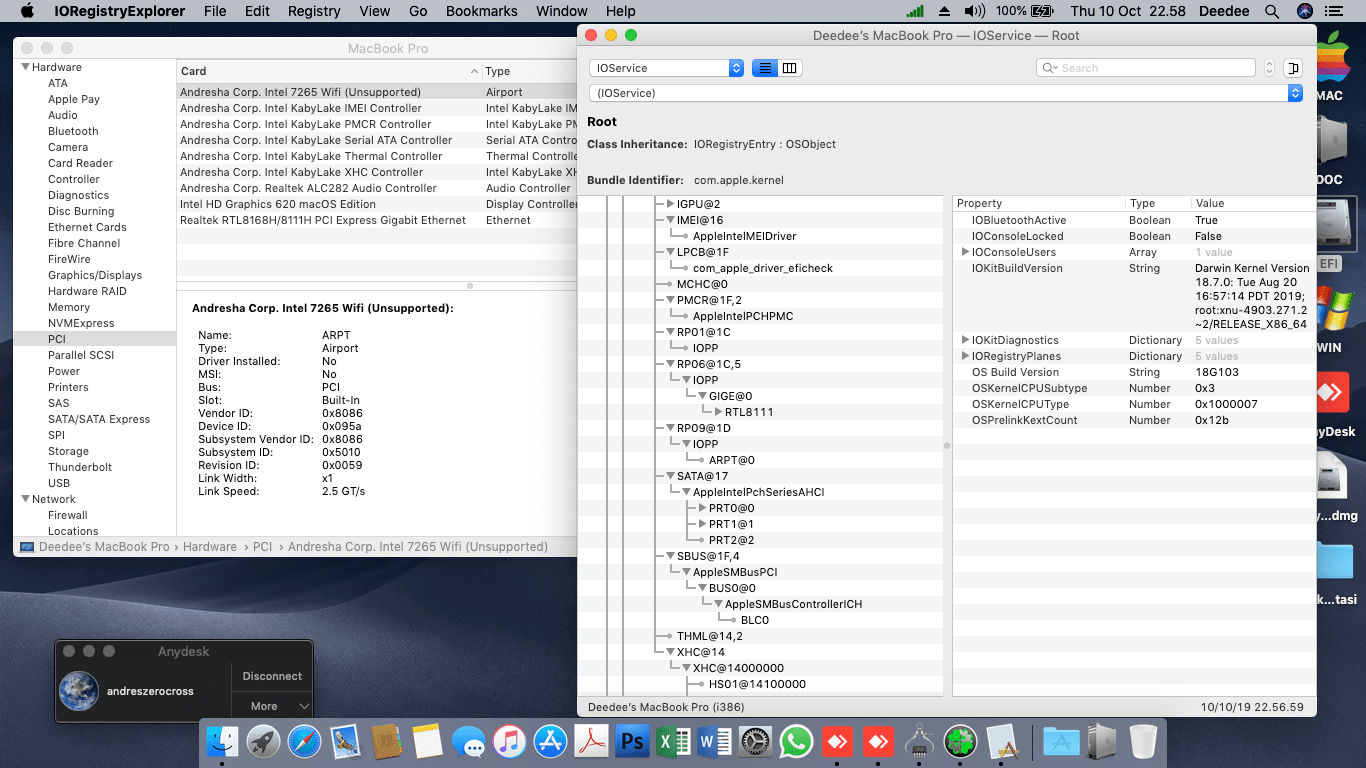This screenshot has width=1366, height=768.
Task: Launch Adobe Acrobat from the dock
Action: [591, 741]
